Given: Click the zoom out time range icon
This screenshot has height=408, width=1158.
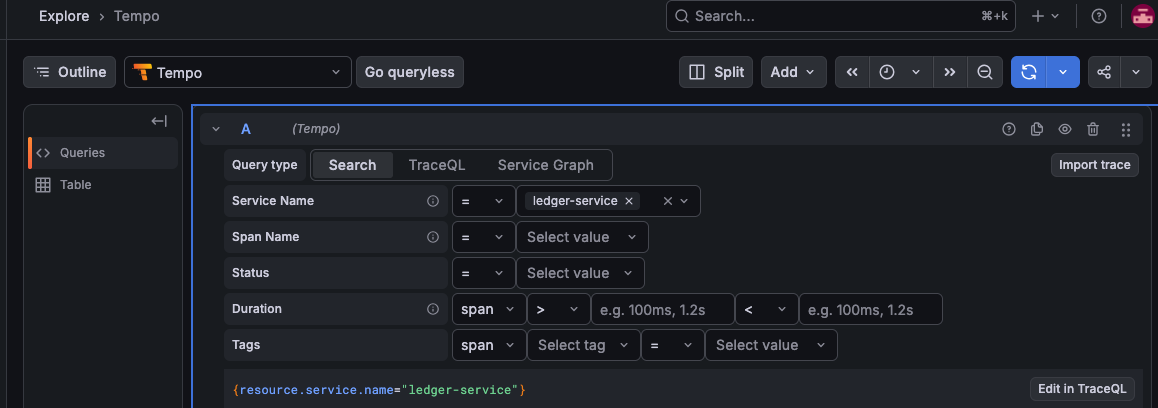Looking at the screenshot, I should pos(984,72).
